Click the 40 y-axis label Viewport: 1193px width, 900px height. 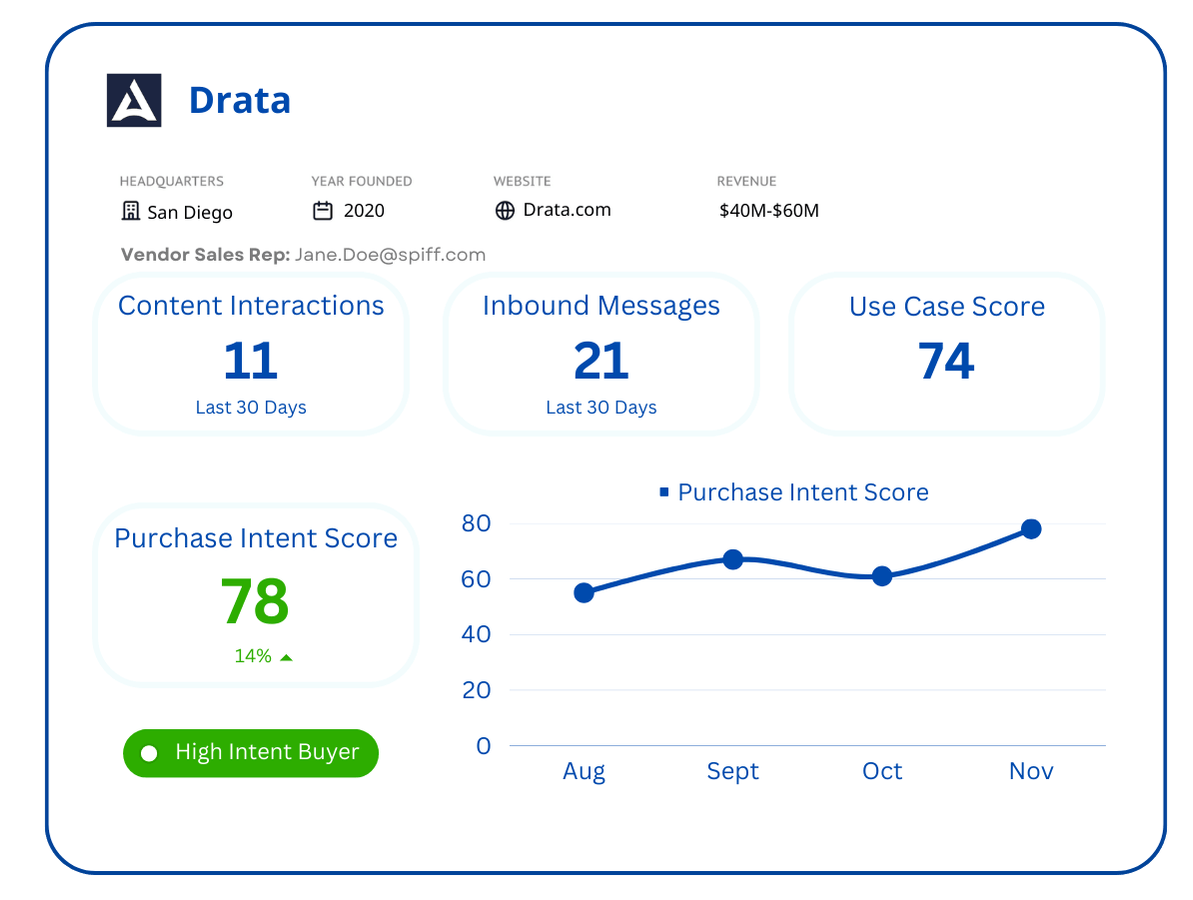[476, 634]
